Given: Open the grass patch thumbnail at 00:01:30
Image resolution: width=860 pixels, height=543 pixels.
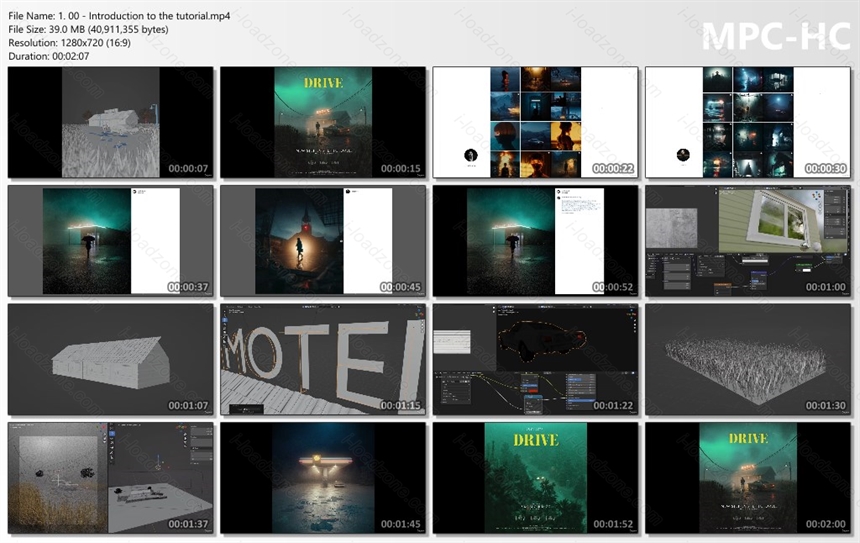Looking at the screenshot, I should coord(748,359).
